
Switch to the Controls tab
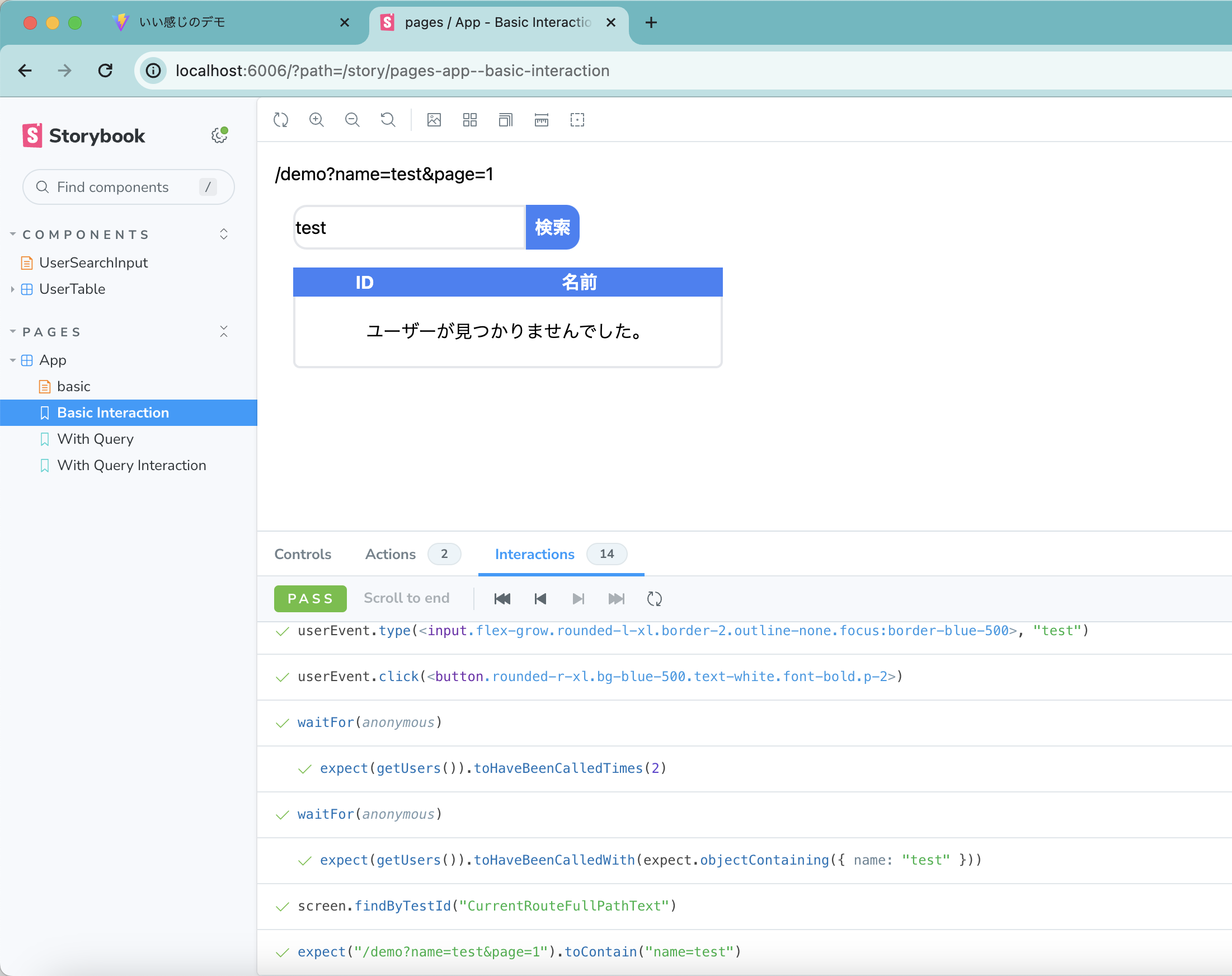pos(303,553)
